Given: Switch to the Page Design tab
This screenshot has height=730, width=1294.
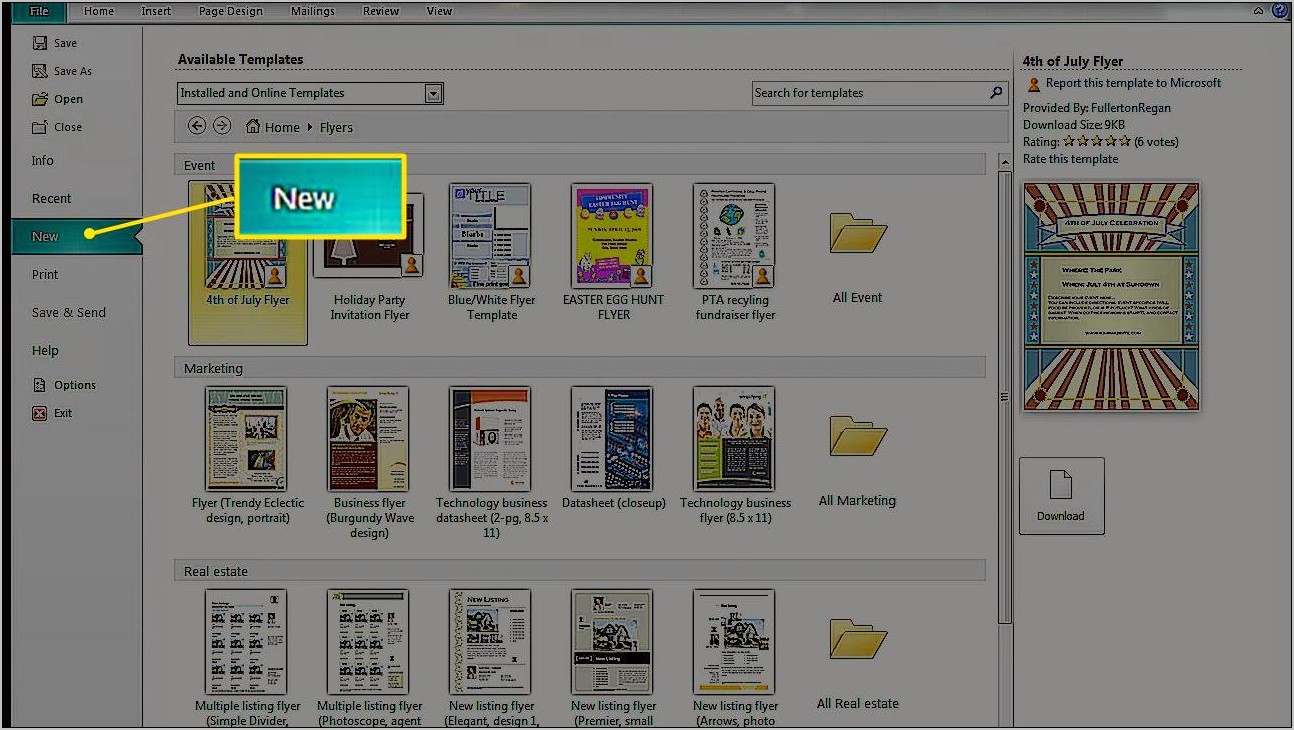Looking at the screenshot, I should 231,11.
